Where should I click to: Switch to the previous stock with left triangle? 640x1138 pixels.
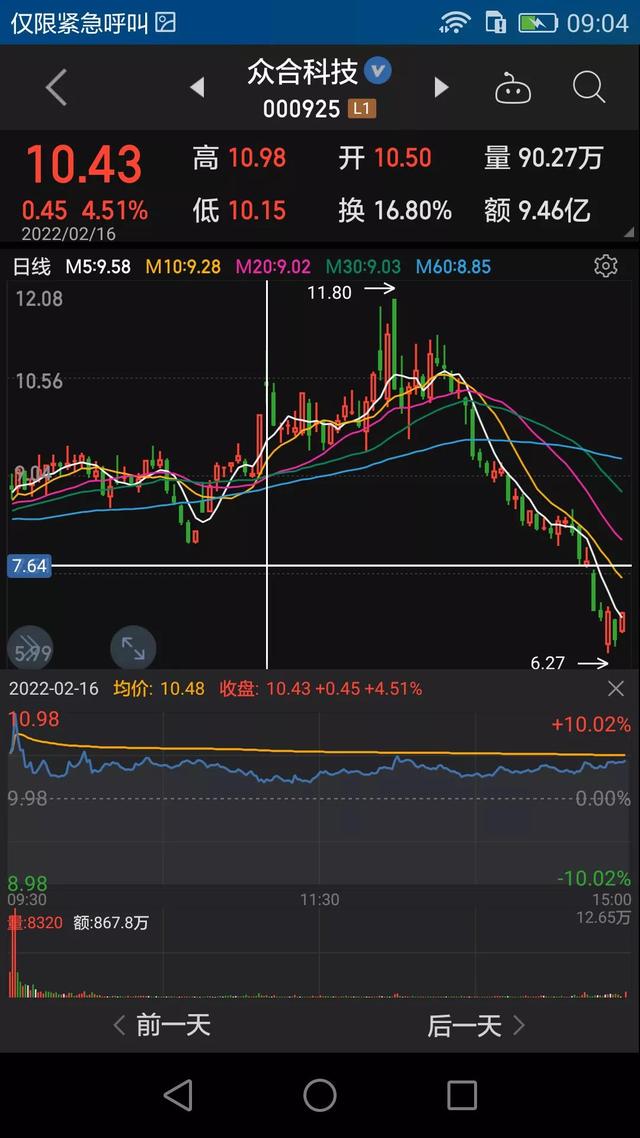click(197, 87)
